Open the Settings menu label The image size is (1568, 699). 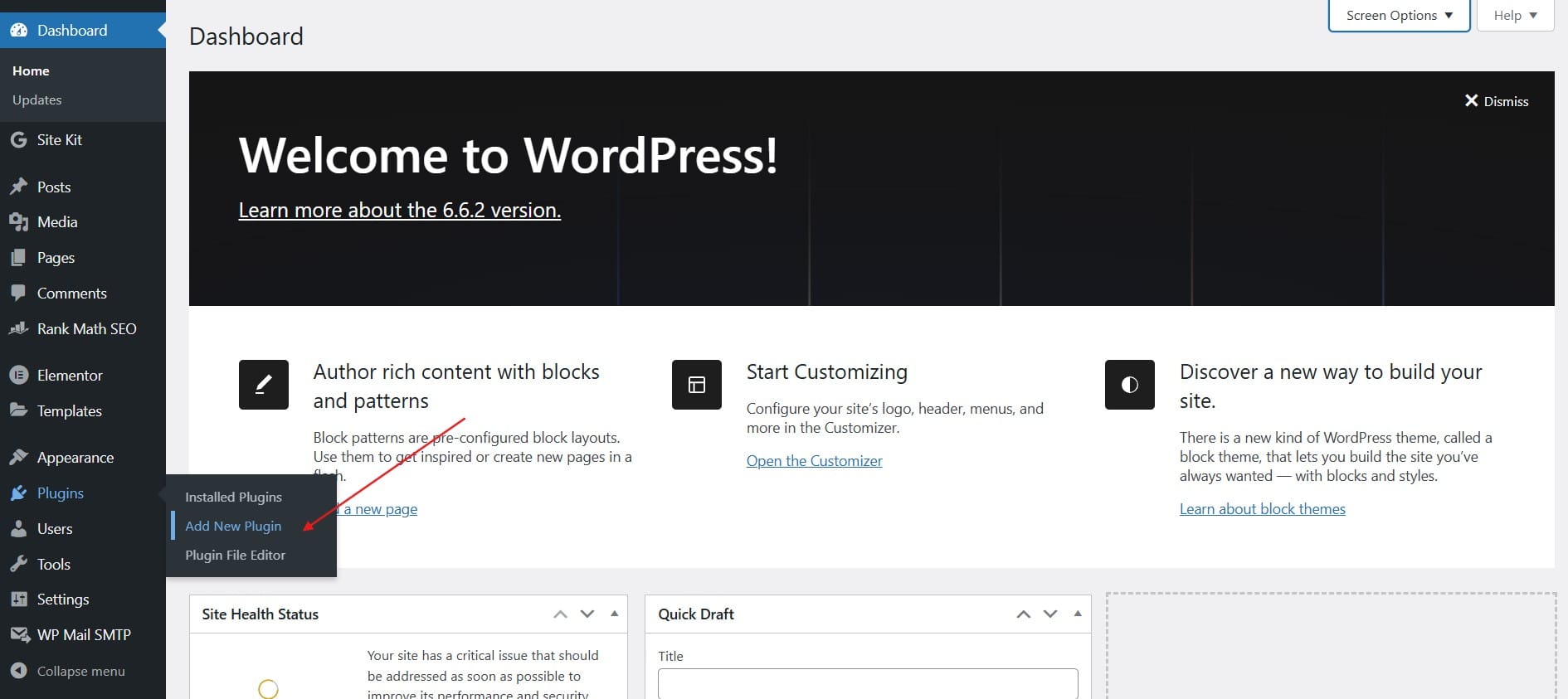[x=63, y=599]
